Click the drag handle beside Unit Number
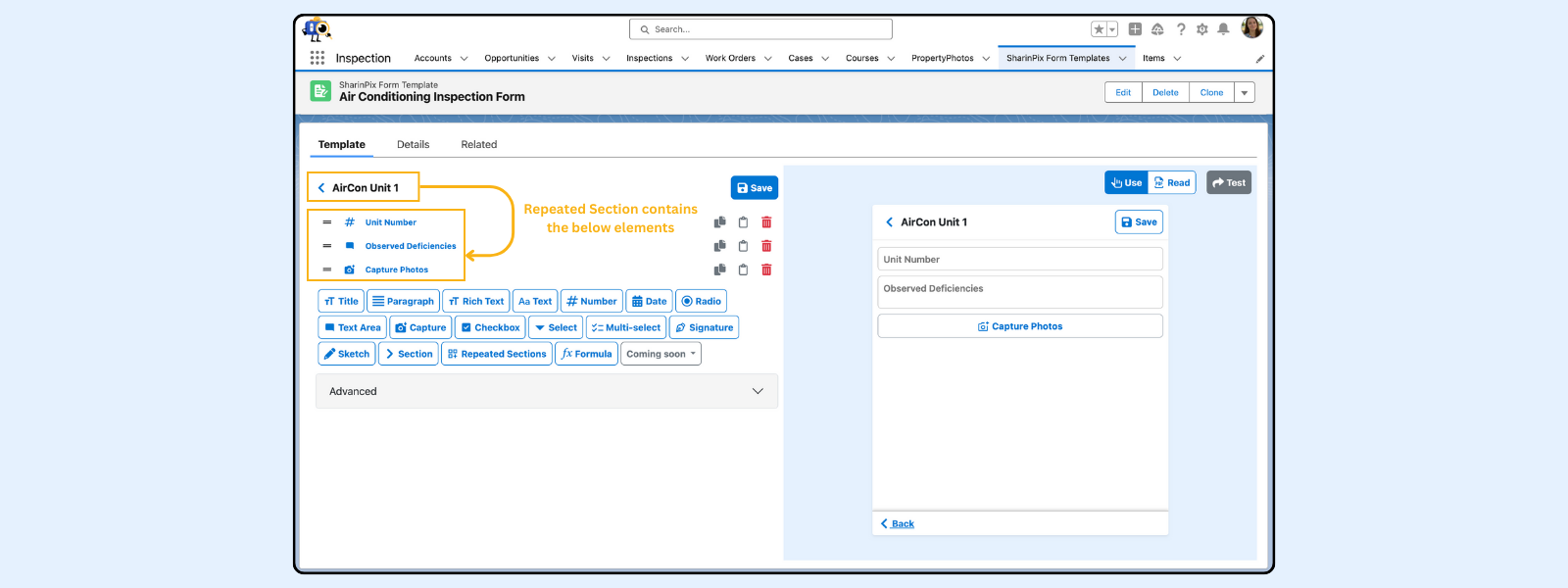 point(327,222)
